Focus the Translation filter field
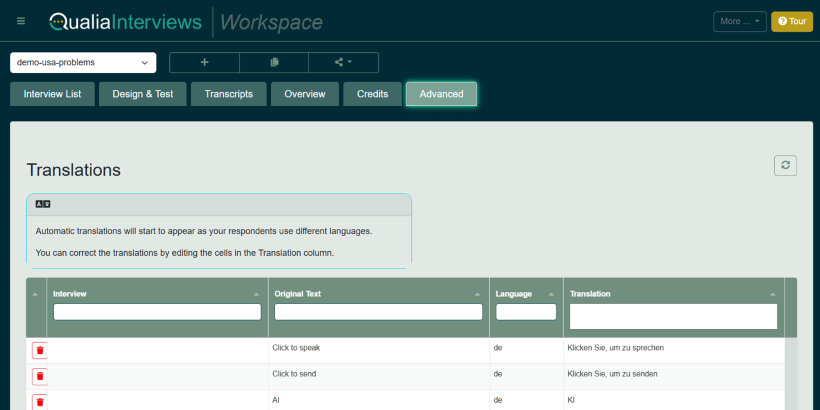 pyautogui.click(x=674, y=316)
